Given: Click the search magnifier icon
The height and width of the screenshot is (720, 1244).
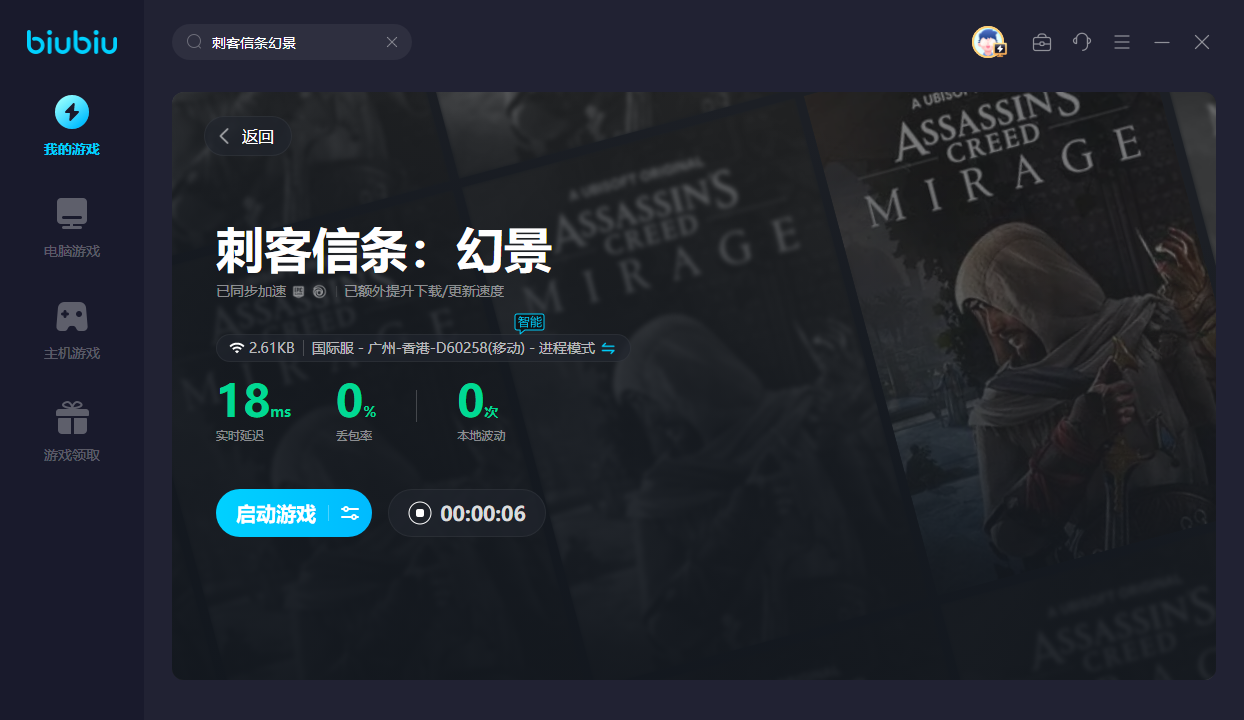Looking at the screenshot, I should (x=195, y=42).
